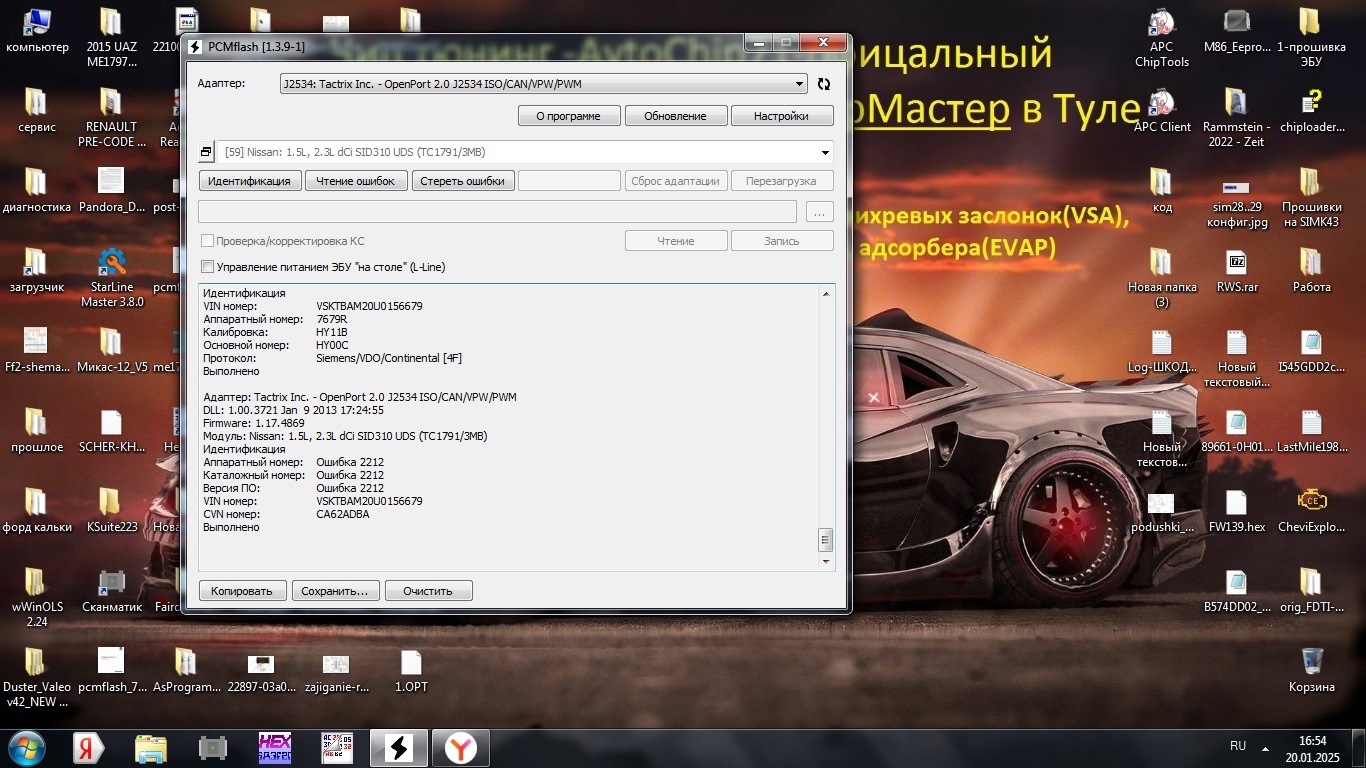Click the Идентификация button

tap(250, 181)
